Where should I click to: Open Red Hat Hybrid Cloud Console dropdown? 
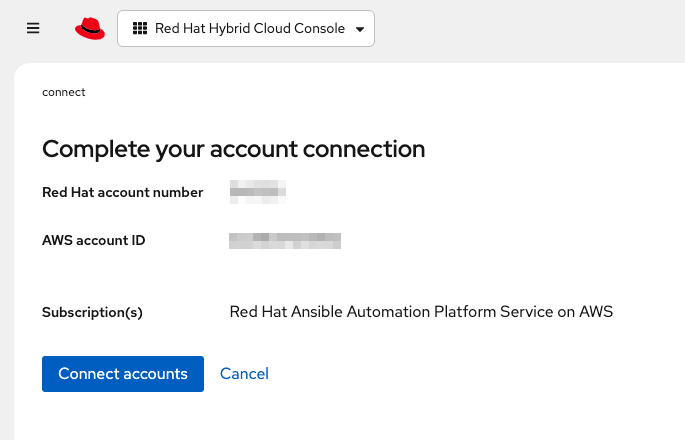tap(246, 28)
